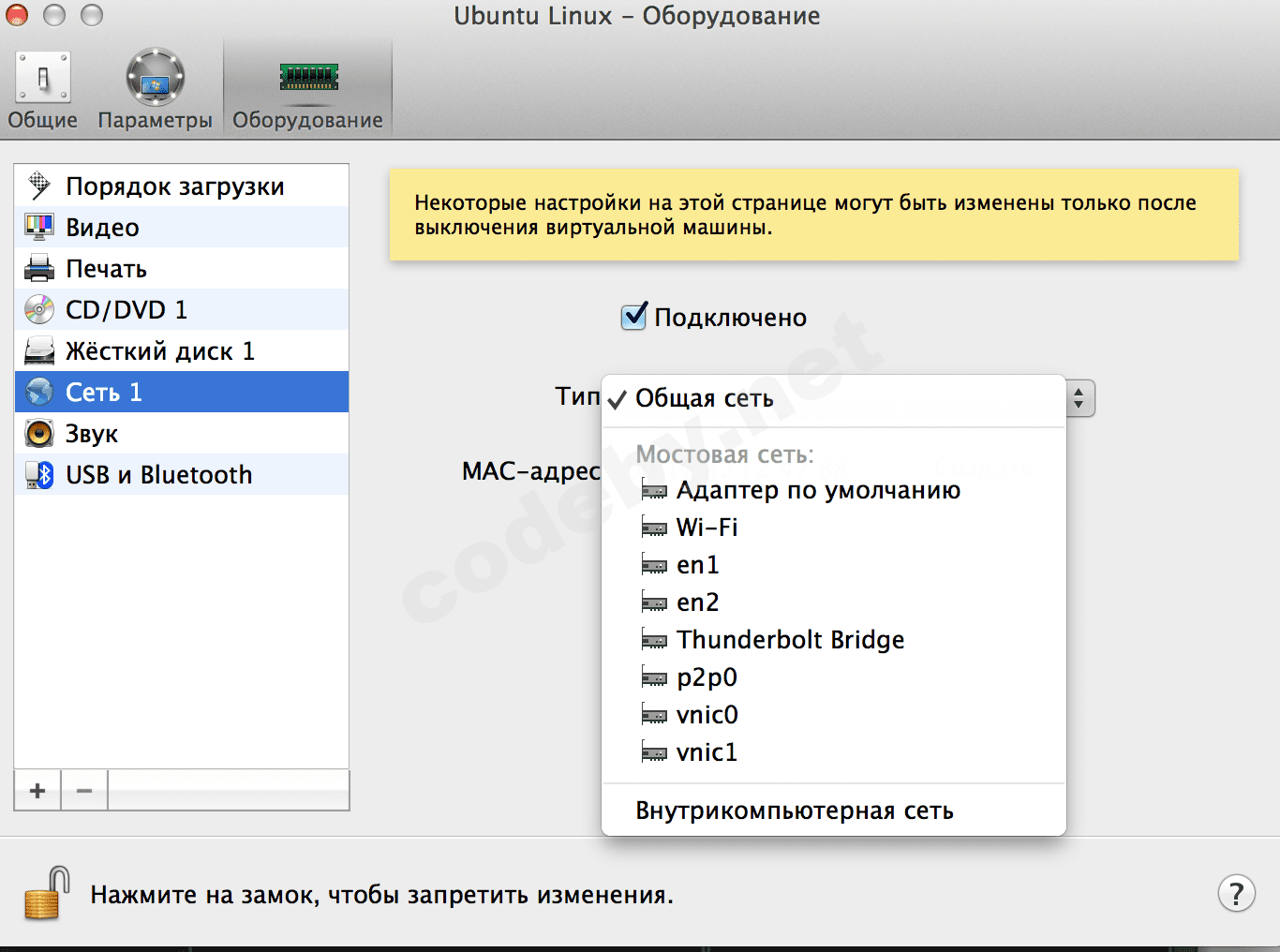Click the help question mark button
1280x952 pixels.
[1236, 893]
